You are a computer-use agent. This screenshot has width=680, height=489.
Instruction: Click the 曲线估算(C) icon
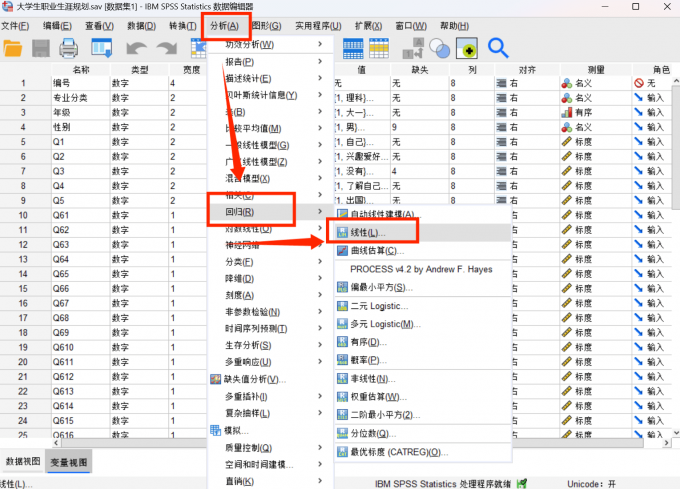pyautogui.click(x=342, y=251)
